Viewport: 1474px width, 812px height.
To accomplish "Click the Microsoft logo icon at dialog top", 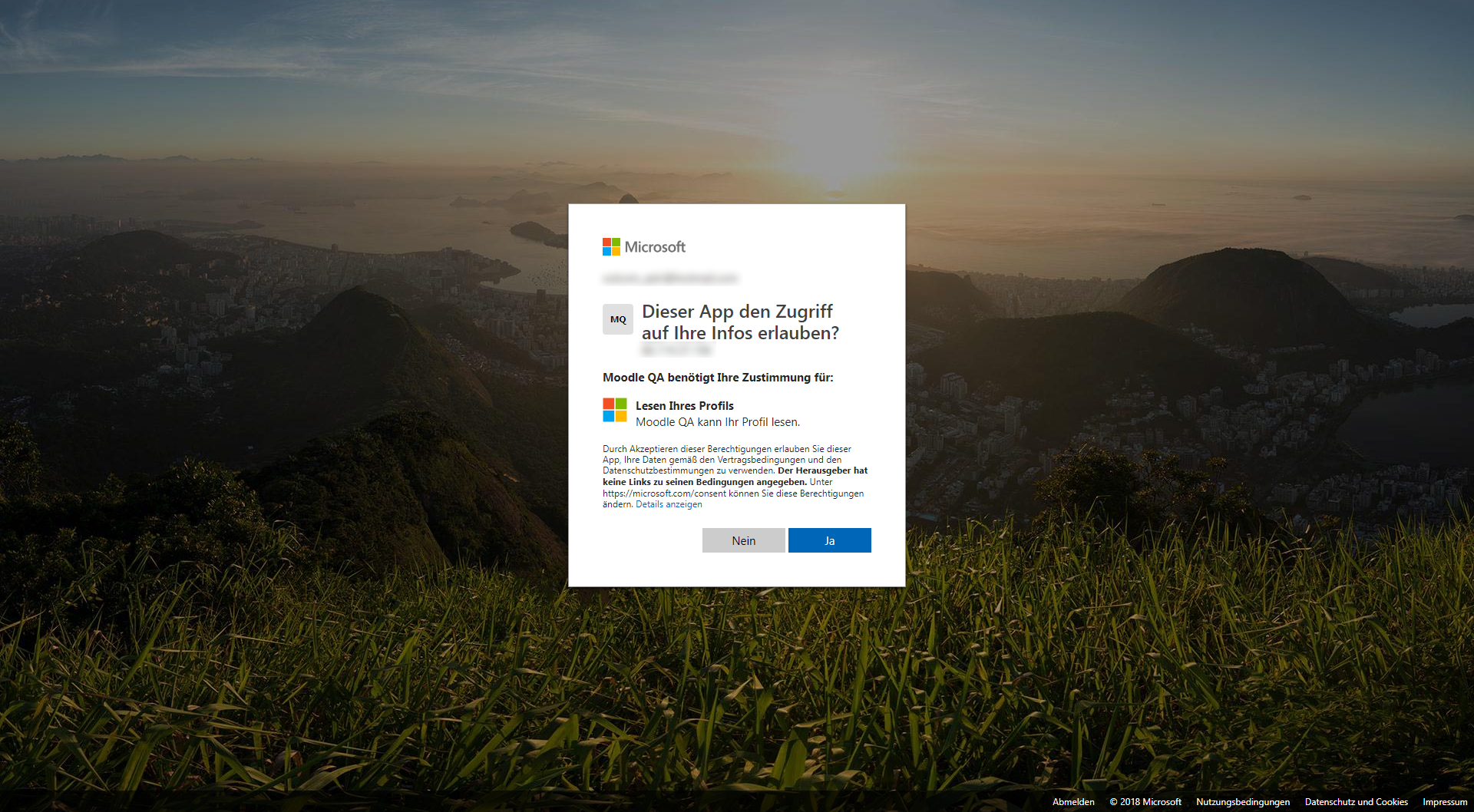I will point(611,247).
